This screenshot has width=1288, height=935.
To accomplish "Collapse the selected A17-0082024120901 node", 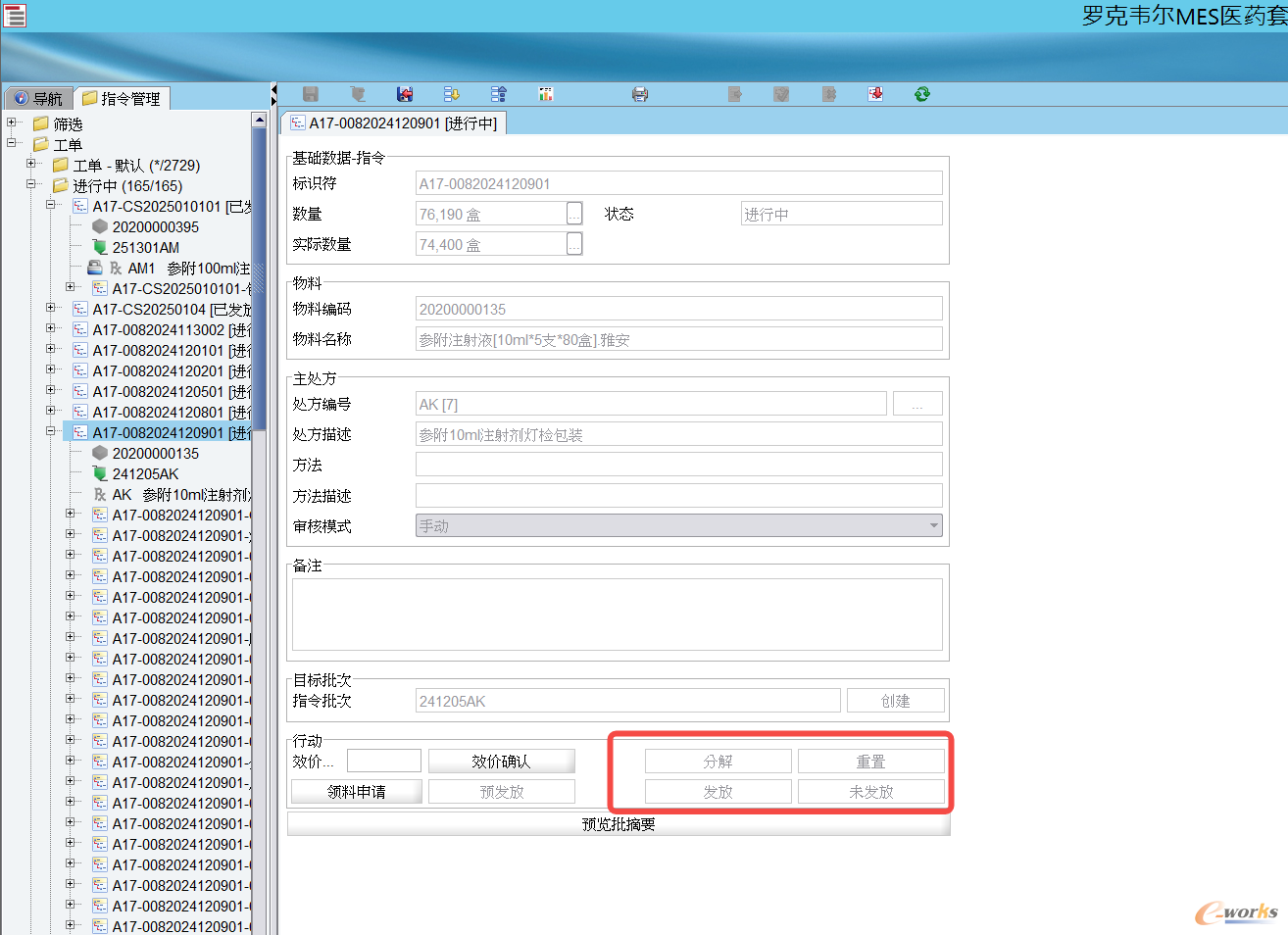I will 51,431.
